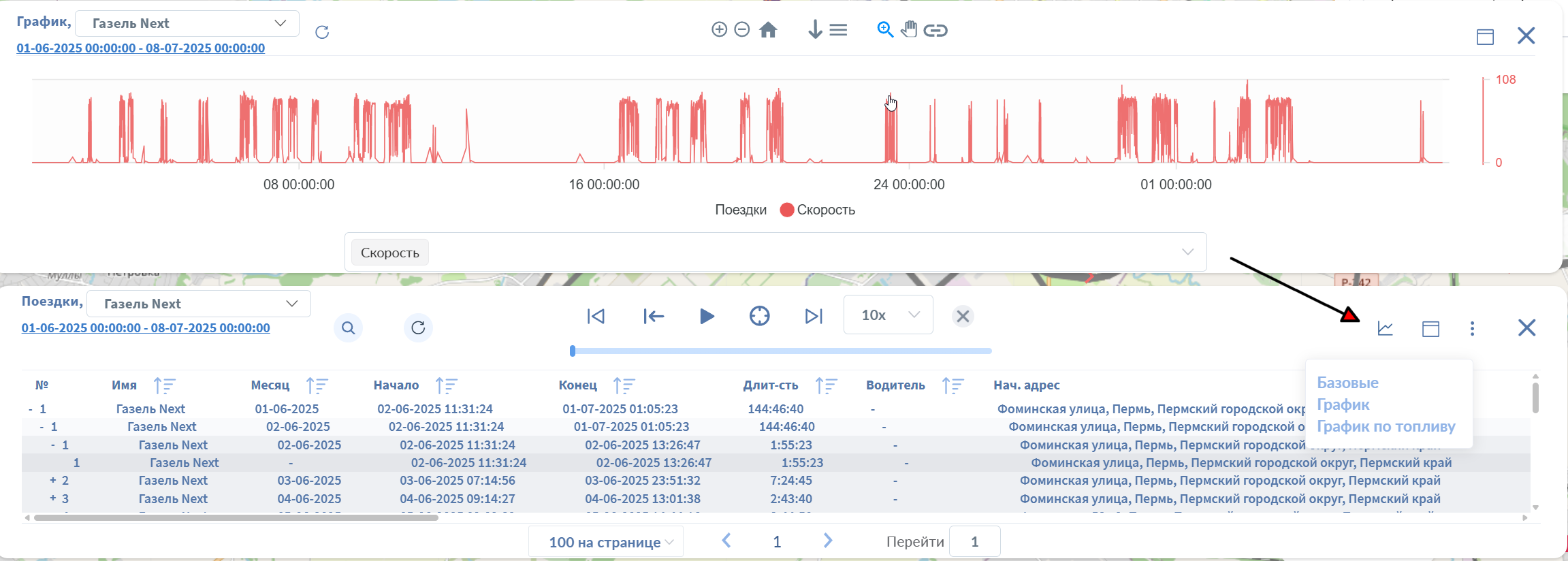Click the playback progress slider track
Viewport: 1568px width, 561px height.
tap(781, 351)
